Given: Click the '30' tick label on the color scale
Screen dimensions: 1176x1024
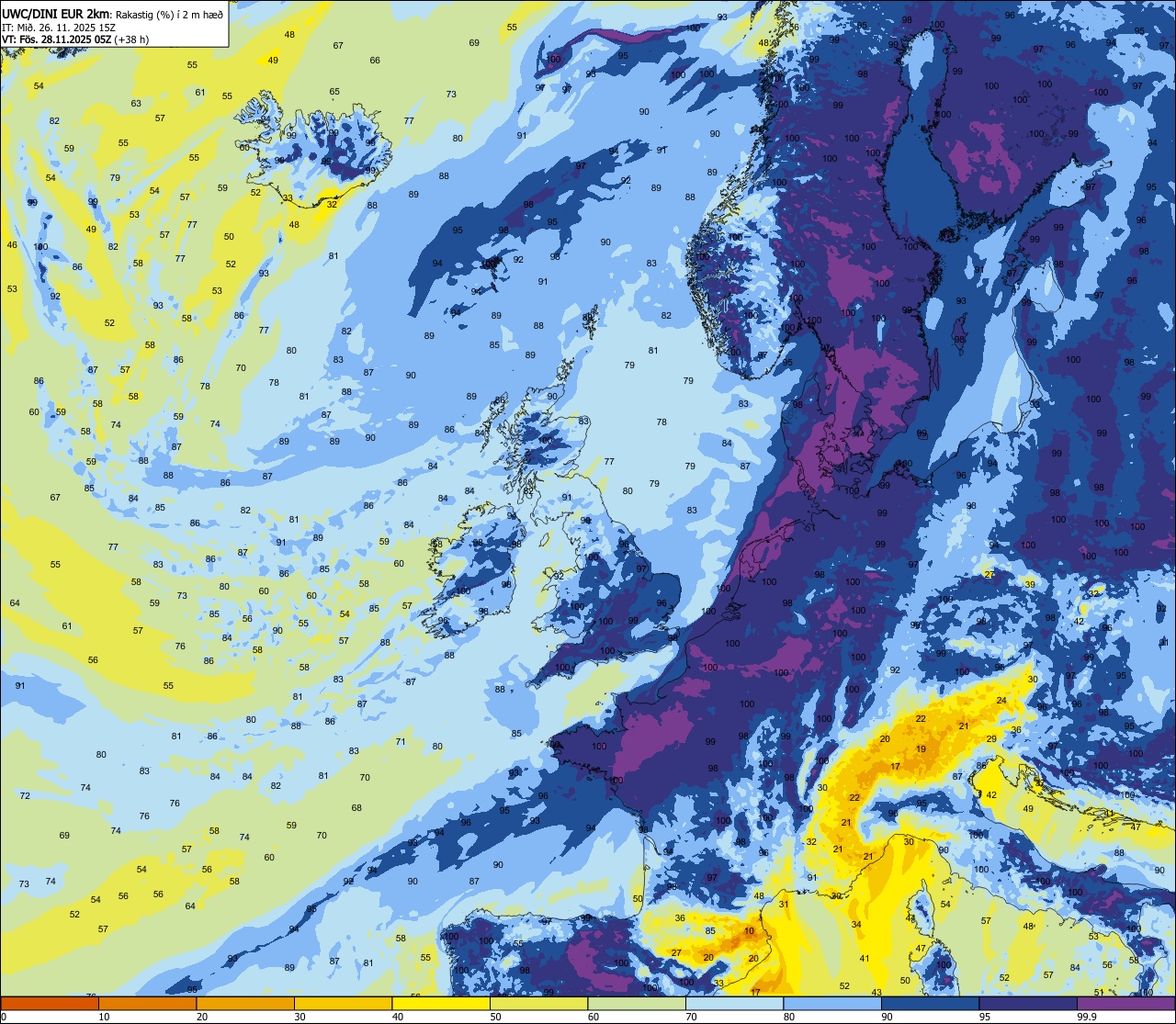Looking at the screenshot, I should click(300, 1017).
